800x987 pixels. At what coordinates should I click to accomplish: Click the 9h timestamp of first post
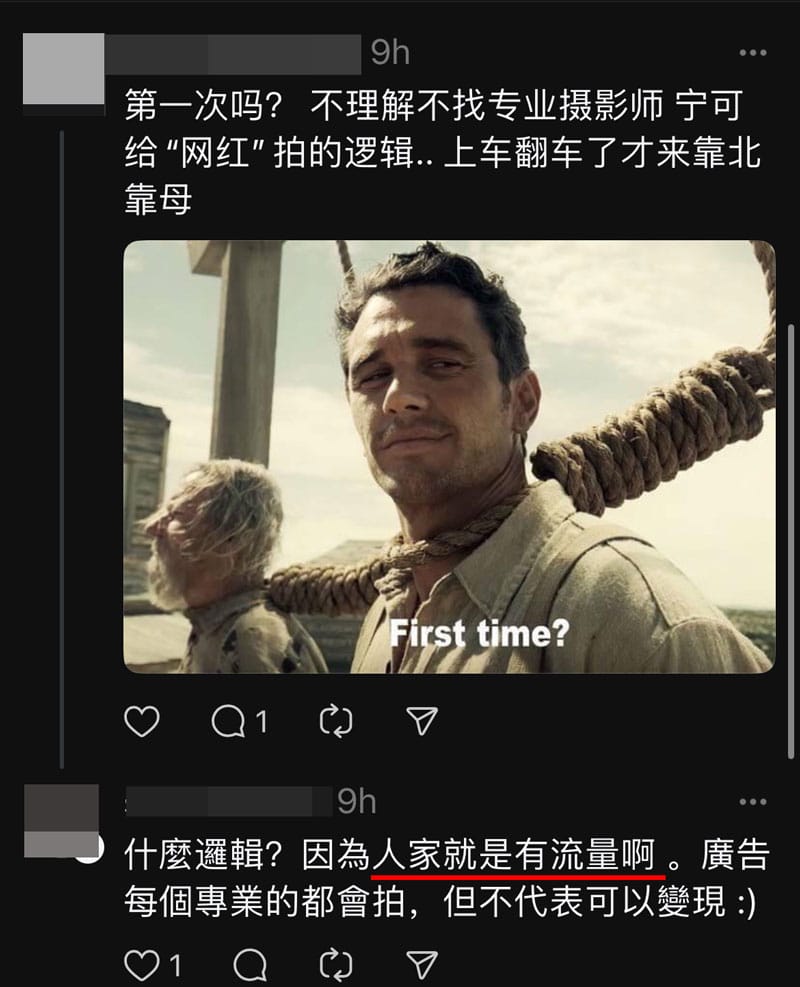click(390, 52)
